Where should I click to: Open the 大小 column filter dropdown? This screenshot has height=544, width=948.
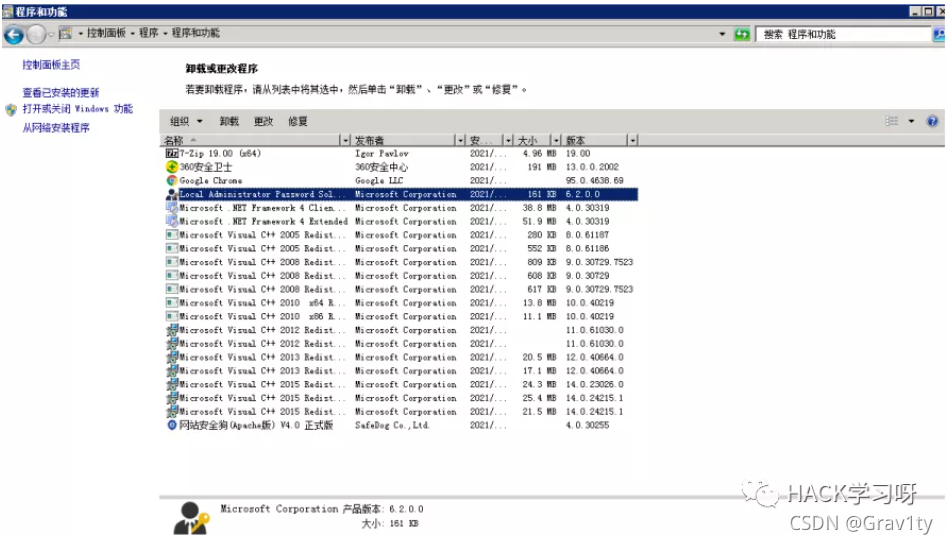point(556,140)
